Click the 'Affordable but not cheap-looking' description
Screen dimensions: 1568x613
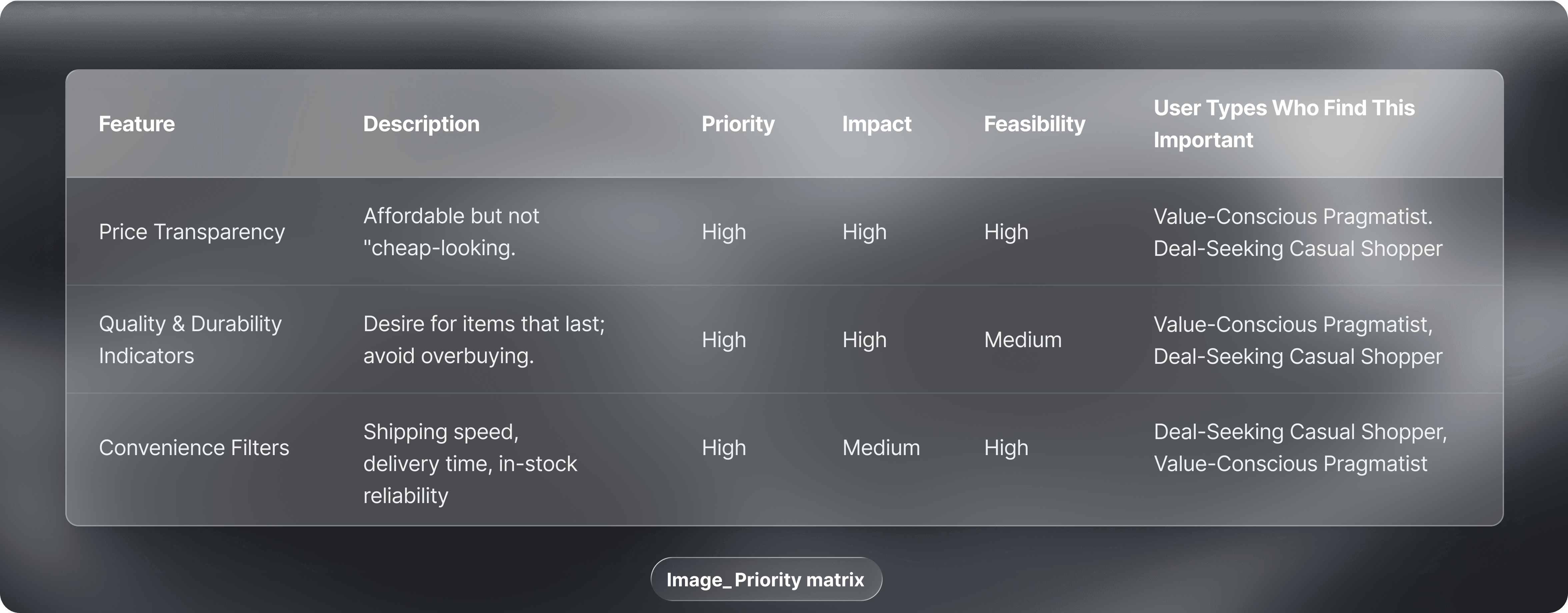click(x=450, y=232)
